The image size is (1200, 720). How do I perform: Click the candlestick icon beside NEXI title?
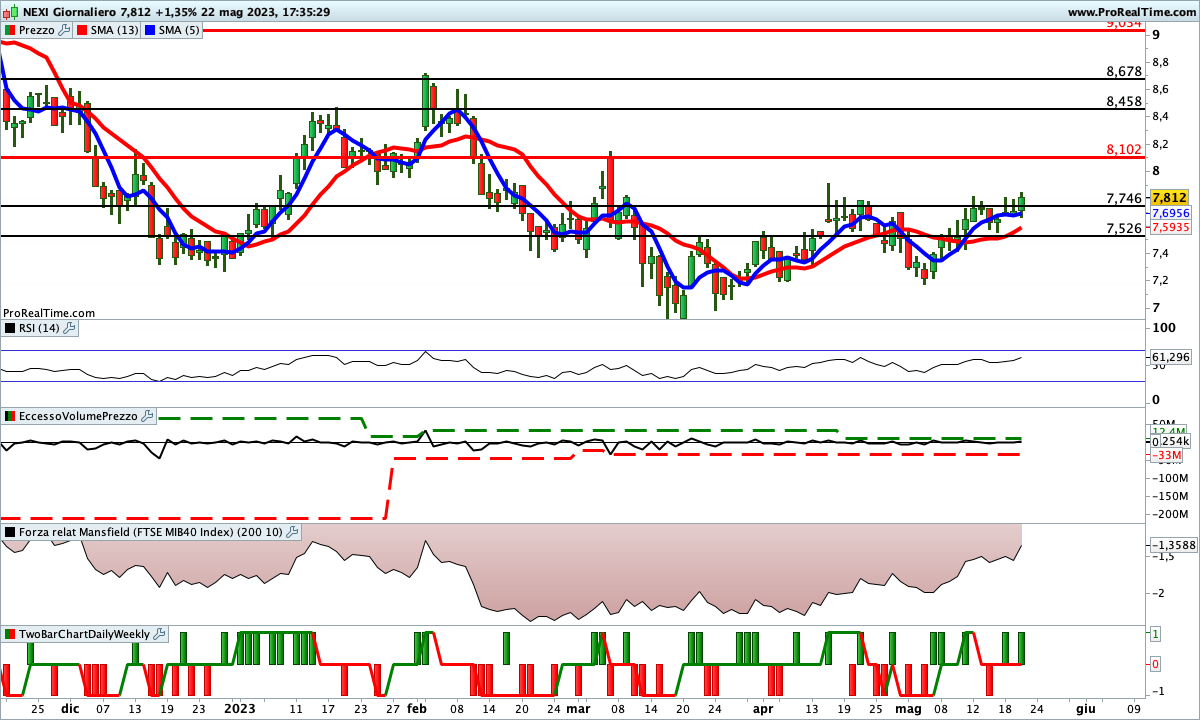11,12
